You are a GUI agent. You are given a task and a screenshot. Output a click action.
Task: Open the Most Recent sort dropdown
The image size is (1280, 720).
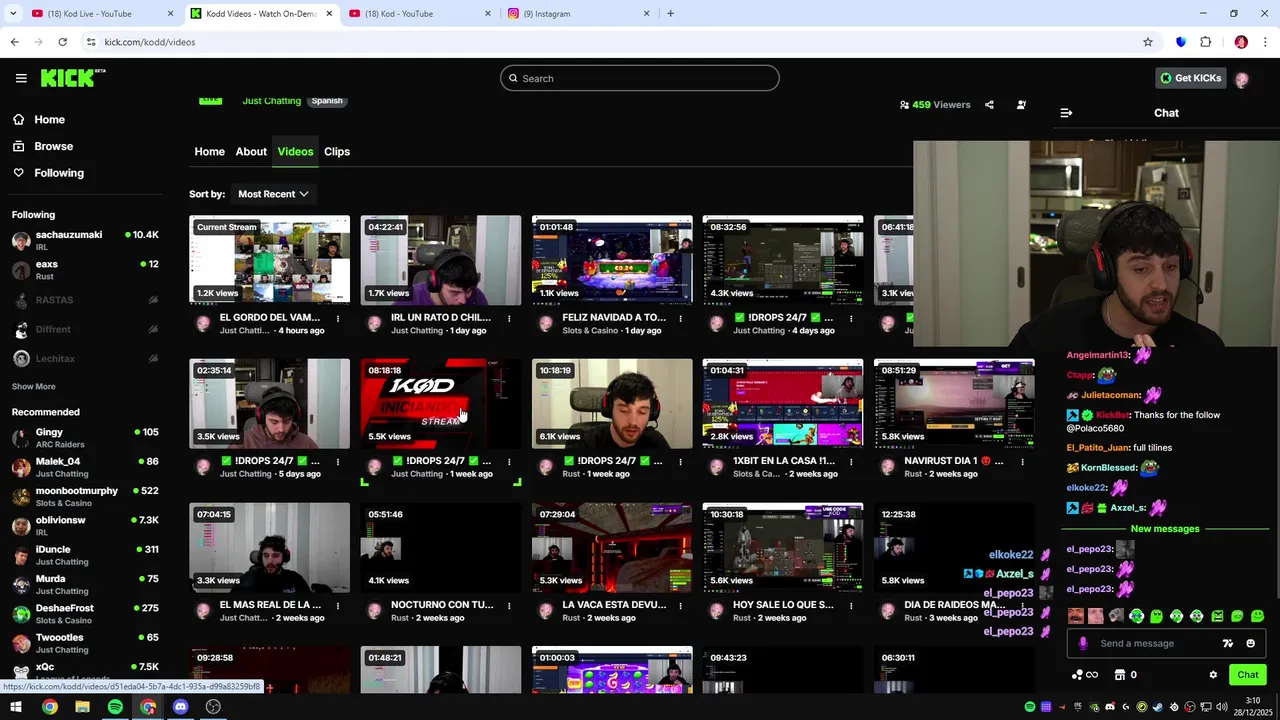[x=273, y=194]
